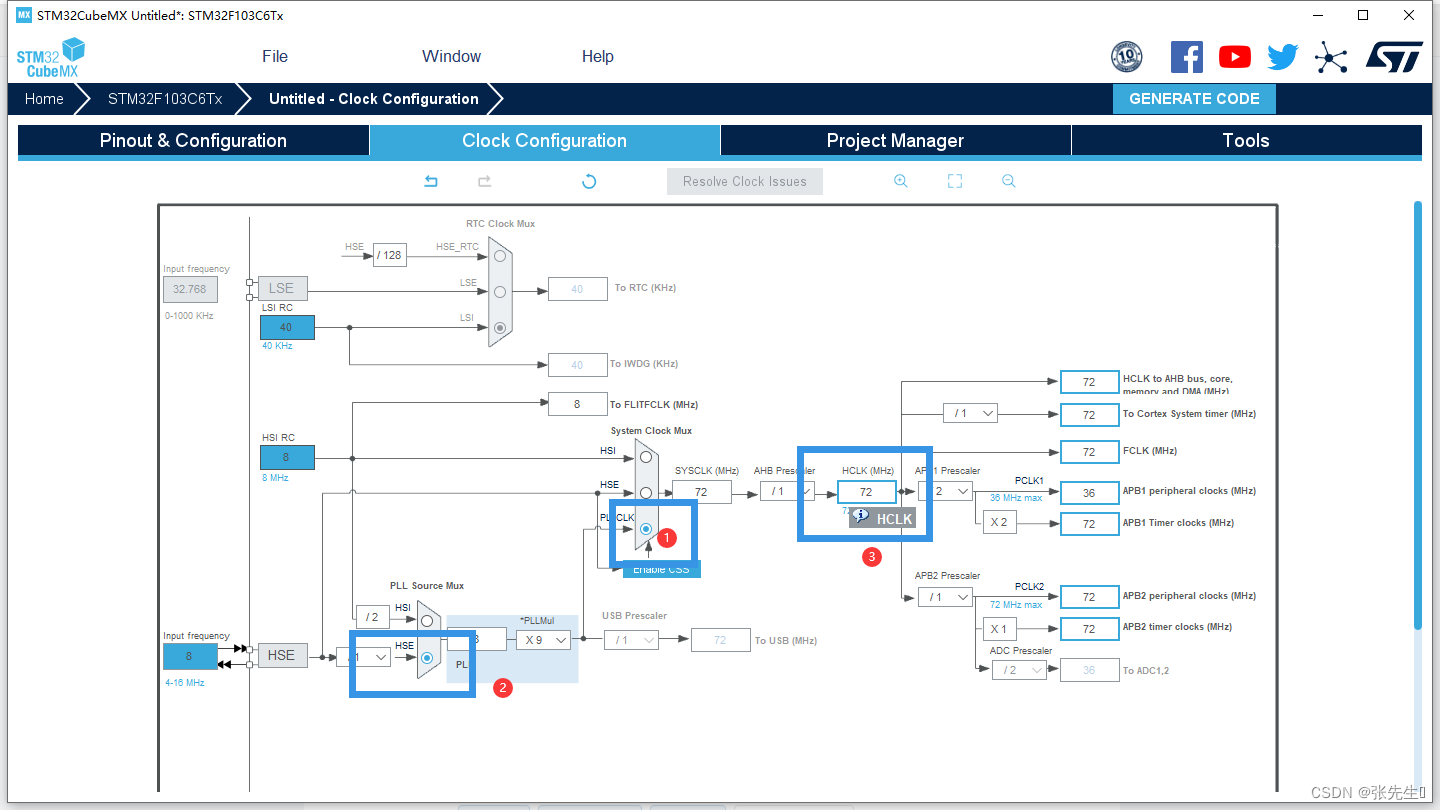Open the APB2 Prescaler dropdown
1440x810 pixels.
click(x=945, y=597)
